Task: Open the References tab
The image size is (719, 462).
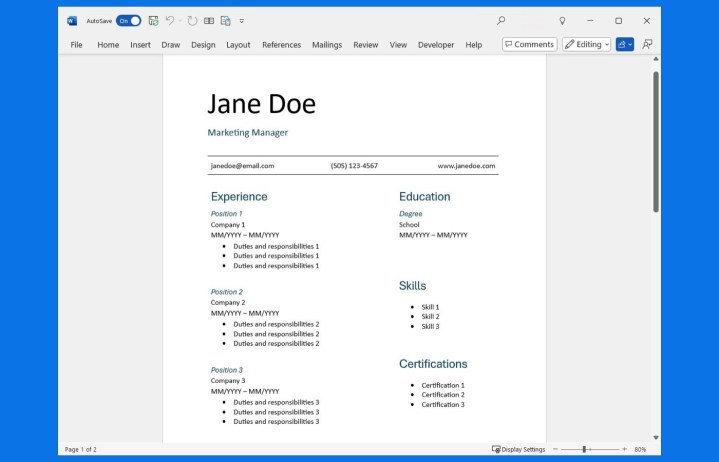Action: click(281, 45)
